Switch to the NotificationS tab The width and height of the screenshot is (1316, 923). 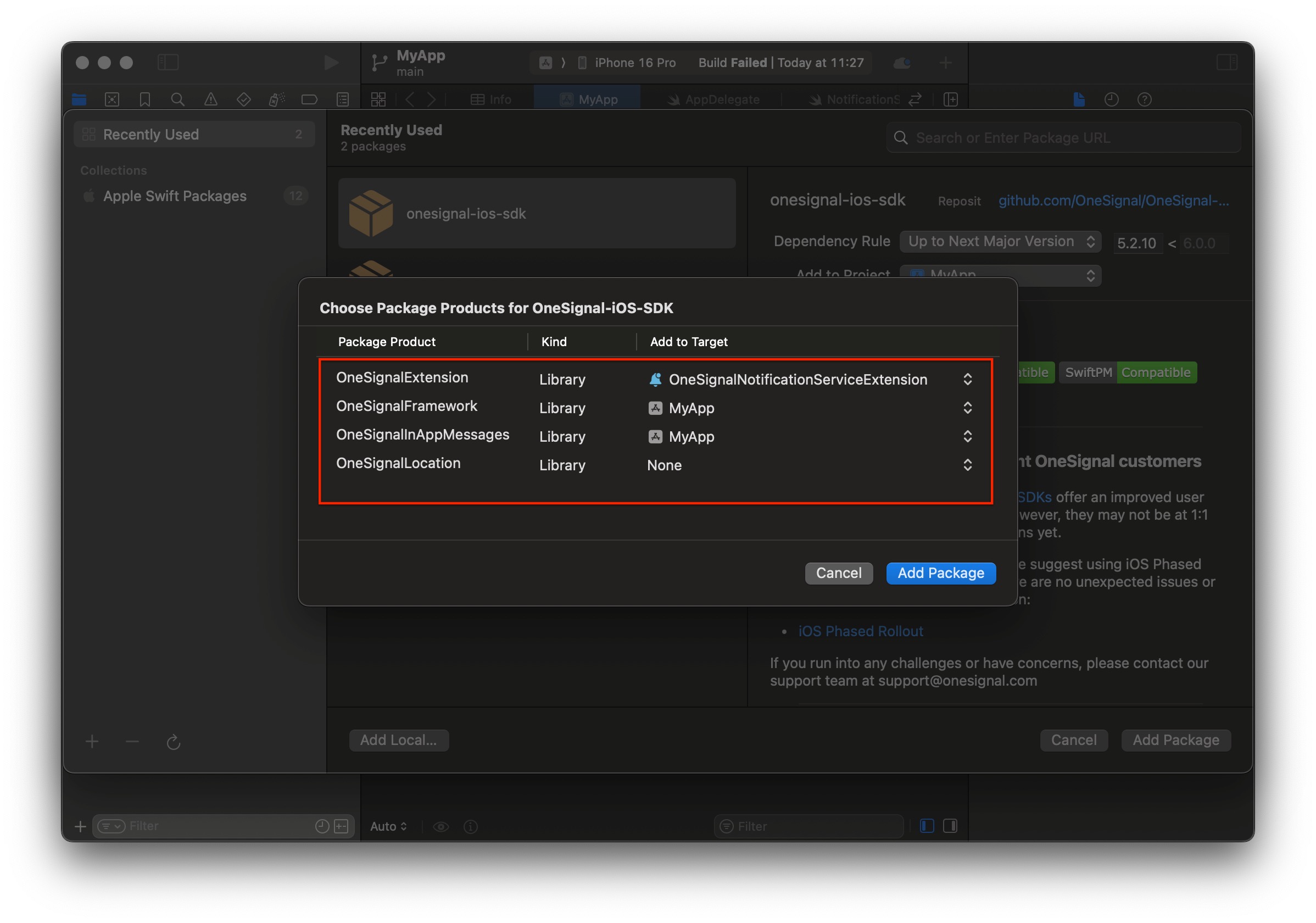pyautogui.click(x=854, y=99)
